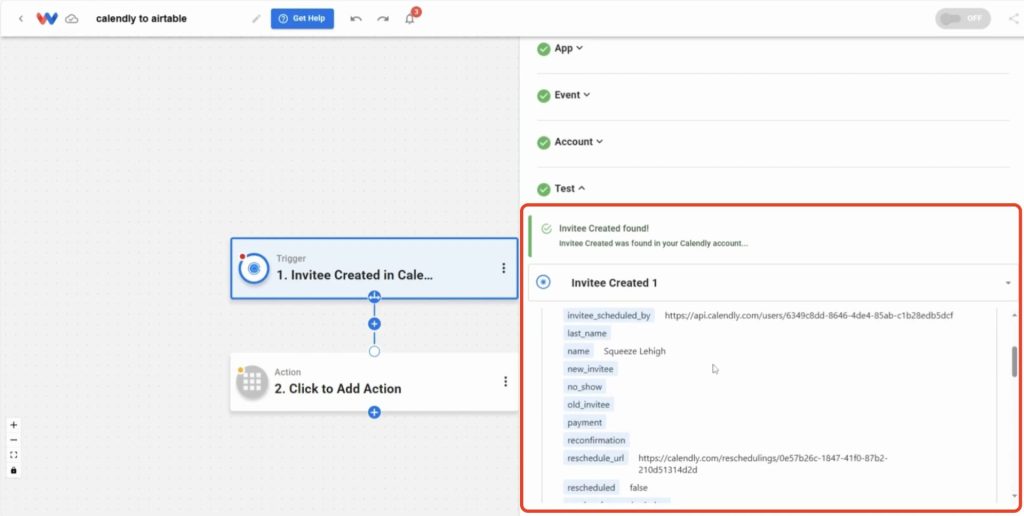Select the Invitee Created 1 radio button
Viewport: 1024px width, 516px height.
(543, 282)
